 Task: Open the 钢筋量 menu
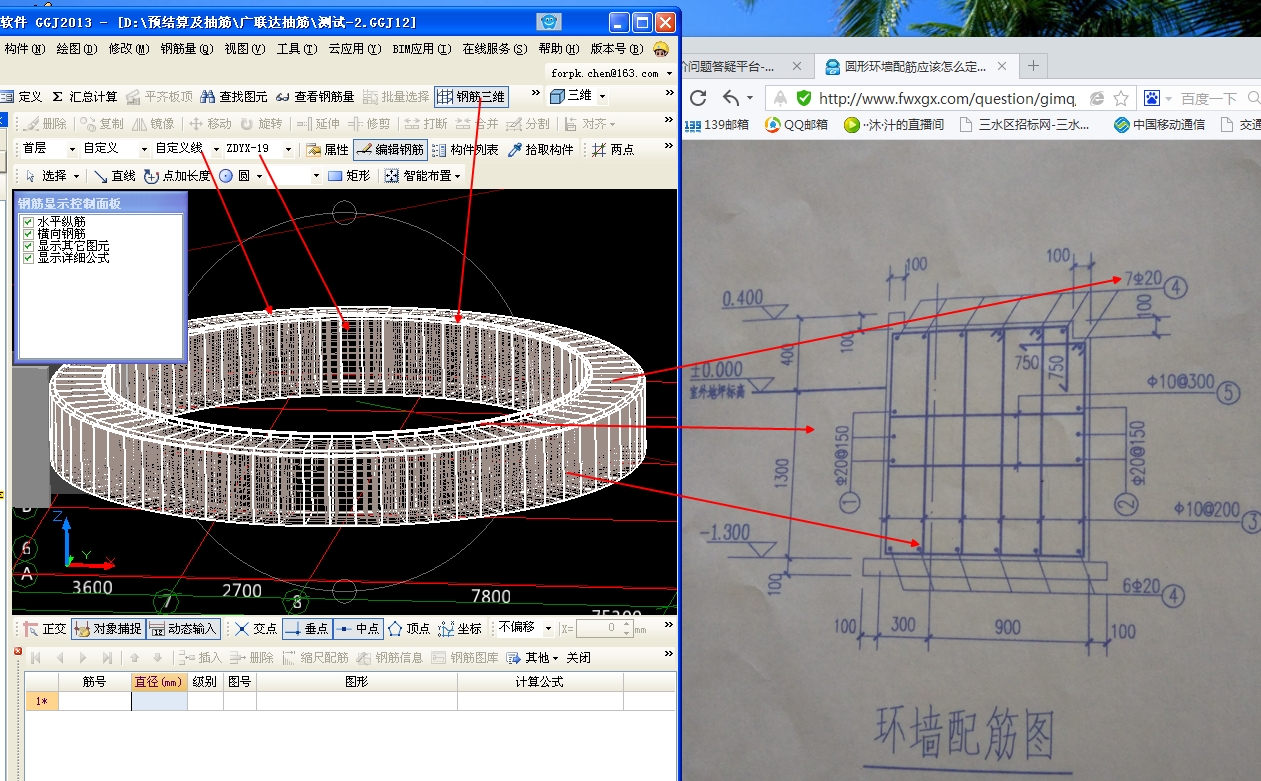[187, 48]
